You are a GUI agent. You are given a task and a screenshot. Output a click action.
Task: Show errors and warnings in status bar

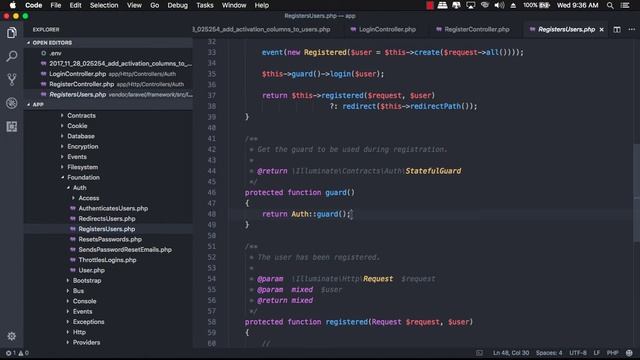click(17, 353)
